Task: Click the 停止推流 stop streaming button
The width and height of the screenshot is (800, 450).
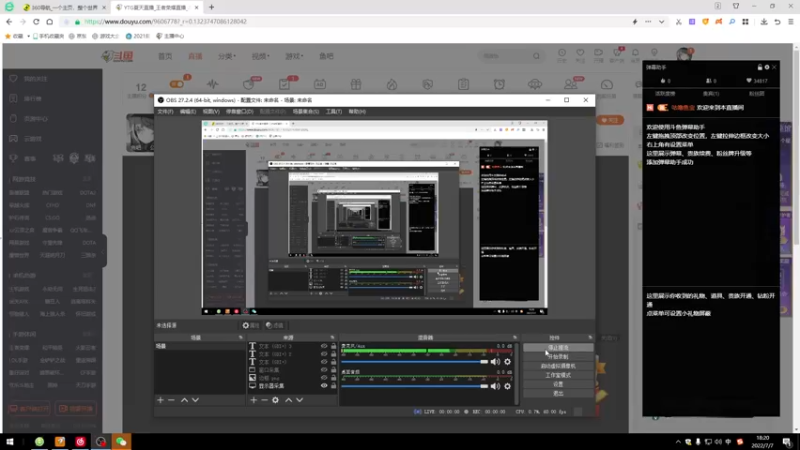Action: (558, 347)
